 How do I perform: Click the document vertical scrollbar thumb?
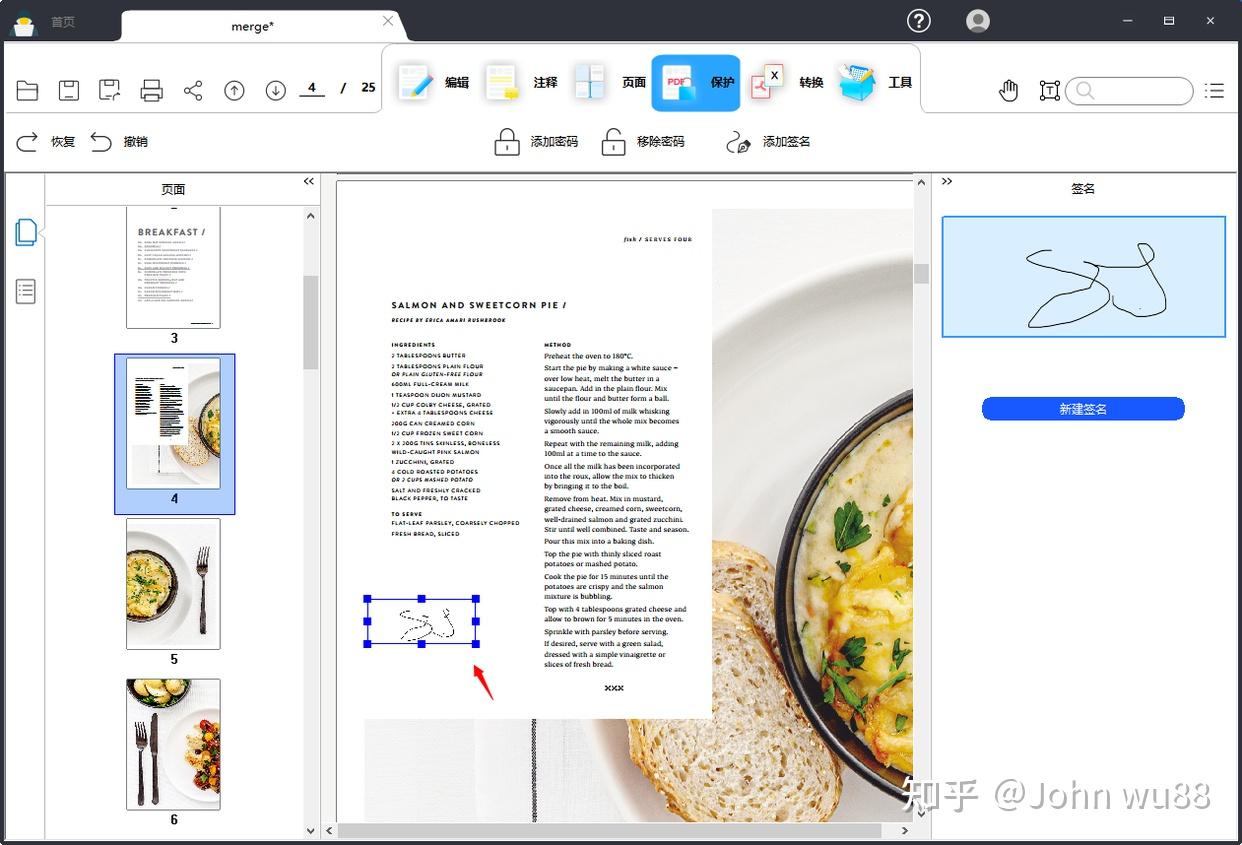coord(921,274)
